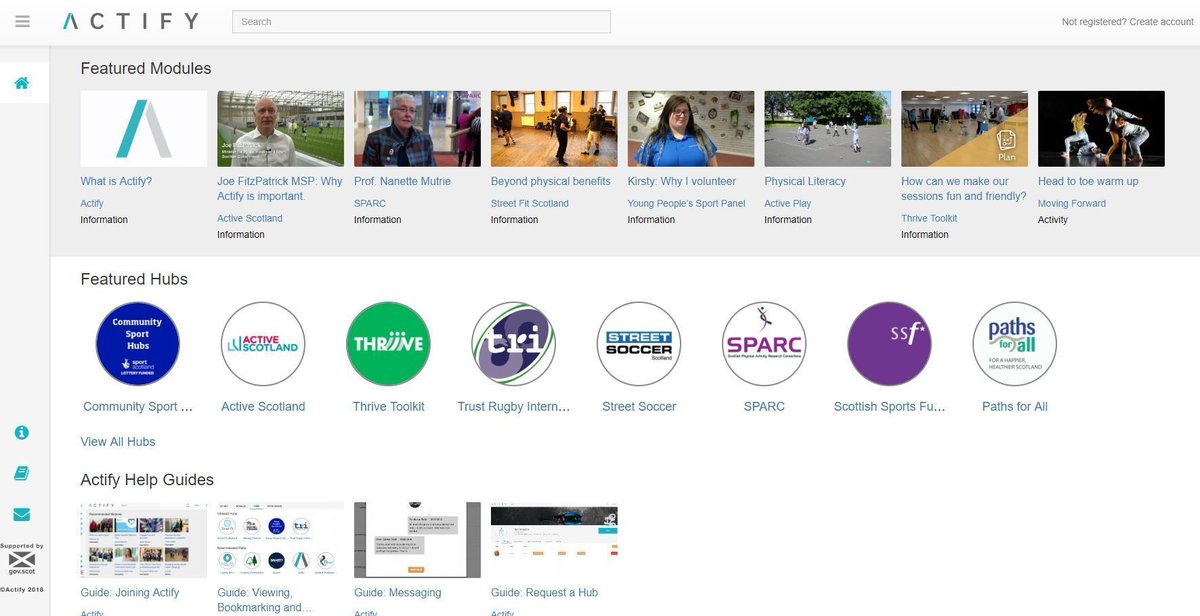Click Thrive Toolkit link under sessions module
This screenshot has height=616, width=1200.
pos(929,218)
